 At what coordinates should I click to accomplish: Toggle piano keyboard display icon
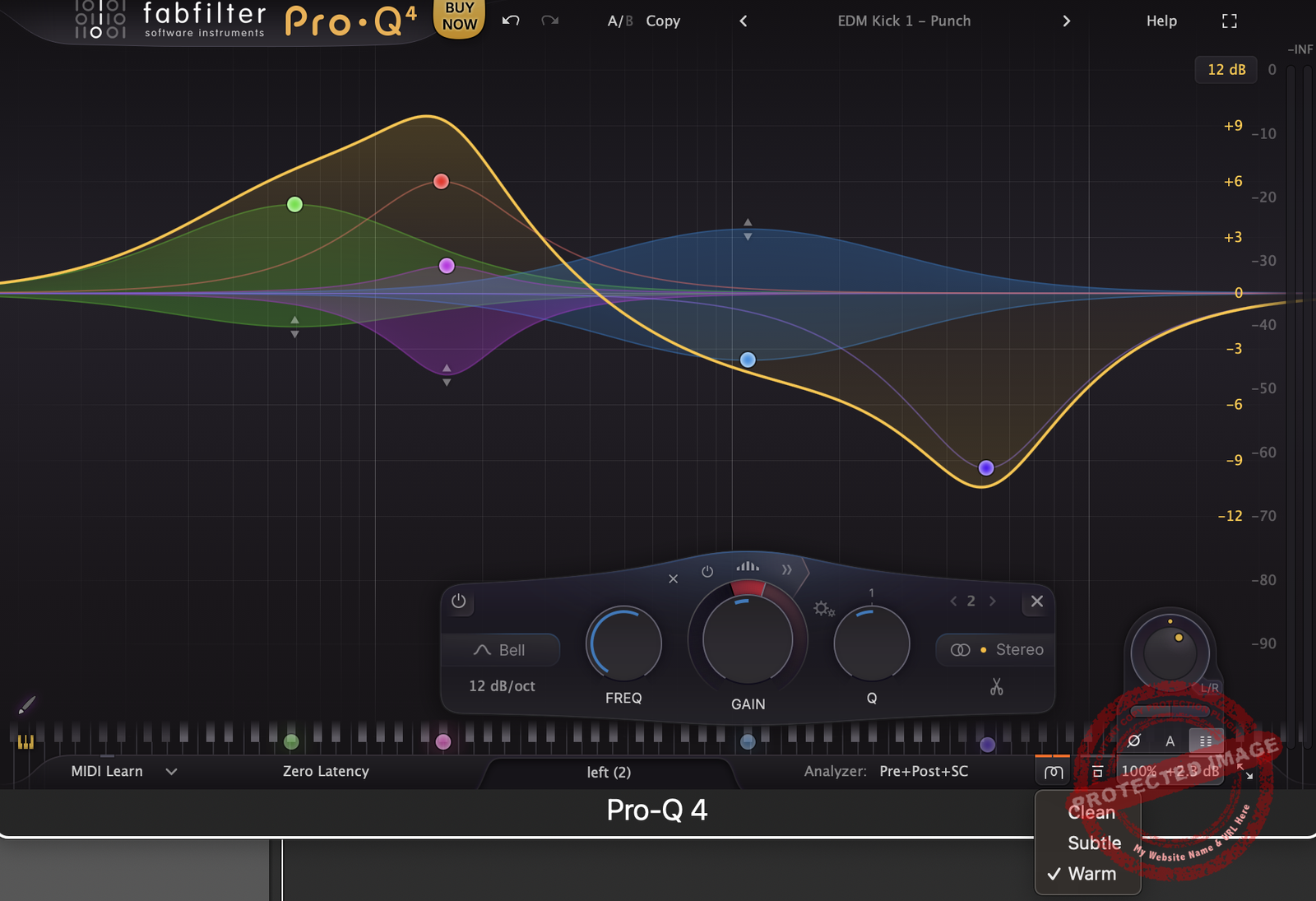pos(25,742)
